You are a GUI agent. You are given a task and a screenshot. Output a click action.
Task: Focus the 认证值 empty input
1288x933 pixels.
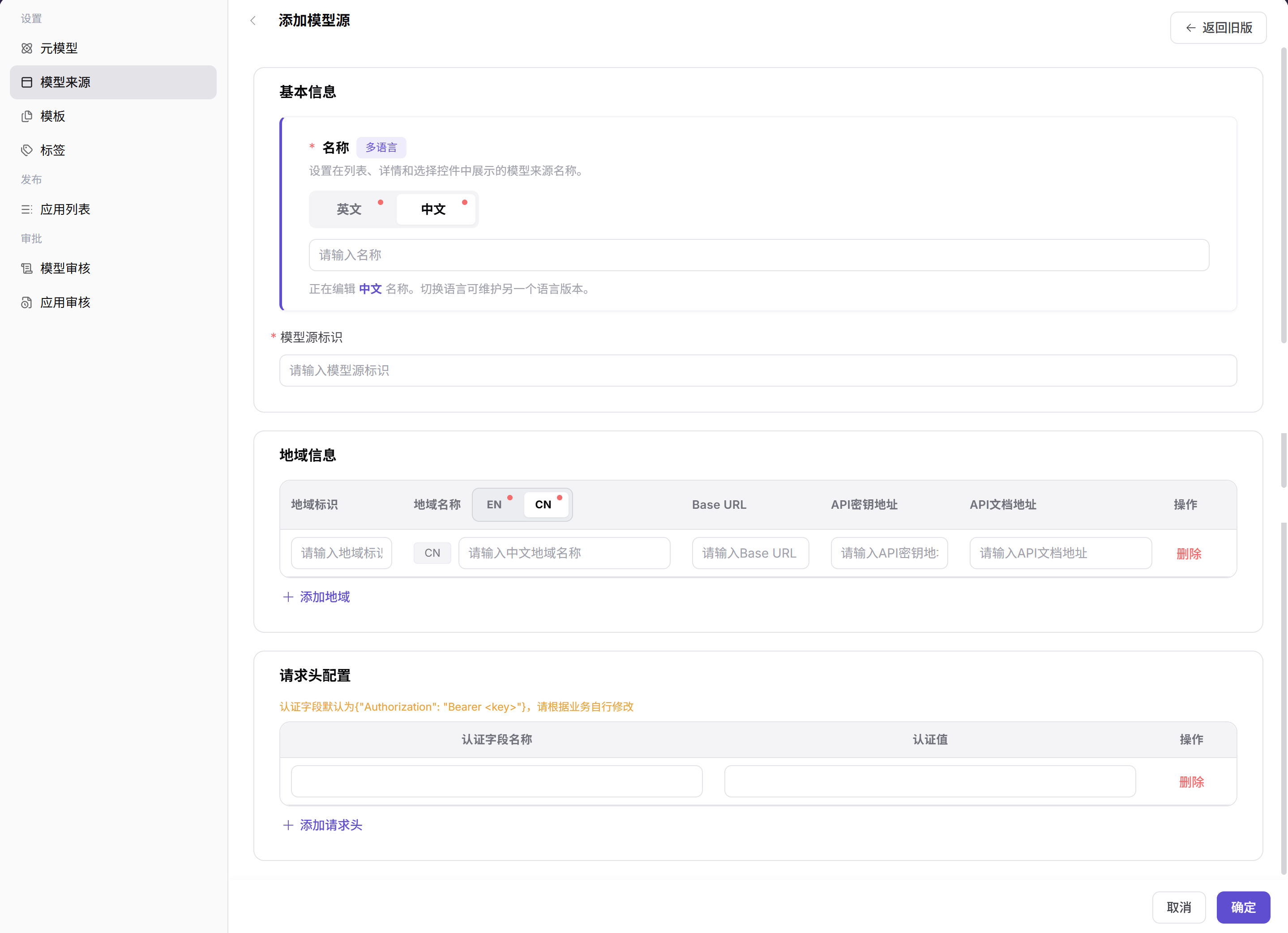[930, 781]
